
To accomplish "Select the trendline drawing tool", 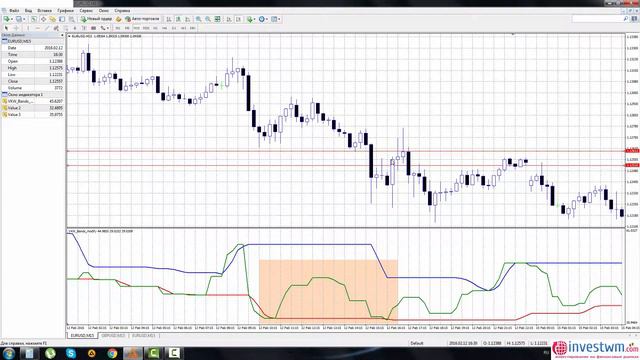I will coord(47,28).
